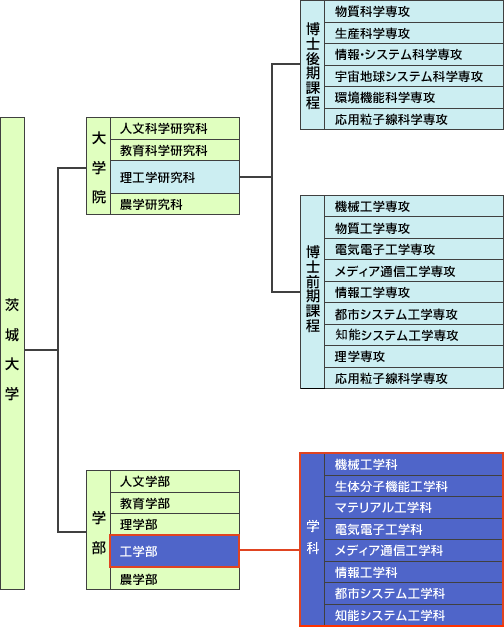This screenshot has height=632, width=504.
Task: Click 都市システム工学専攻 entry
Action: 414,314
